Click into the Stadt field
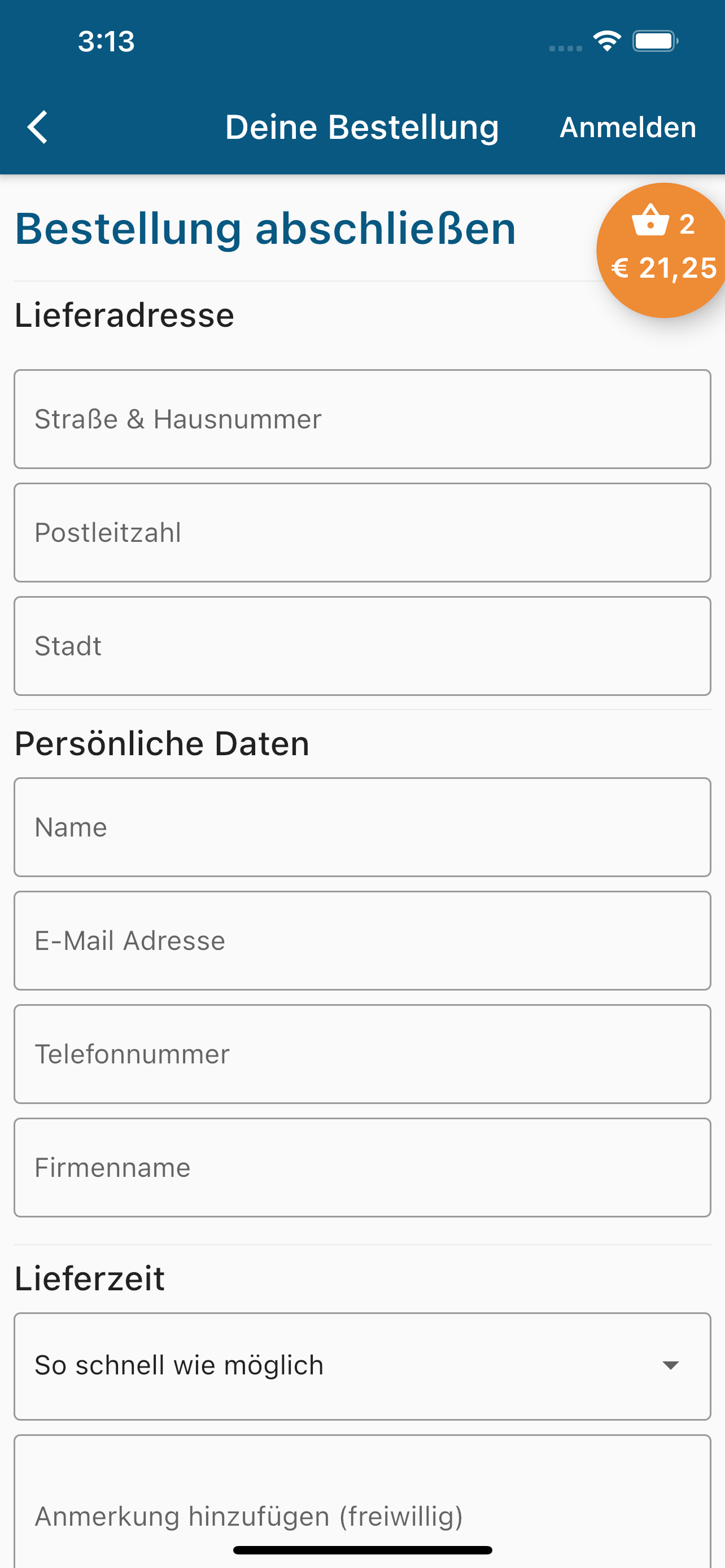Screen dimensions: 725x1568 click(362, 646)
